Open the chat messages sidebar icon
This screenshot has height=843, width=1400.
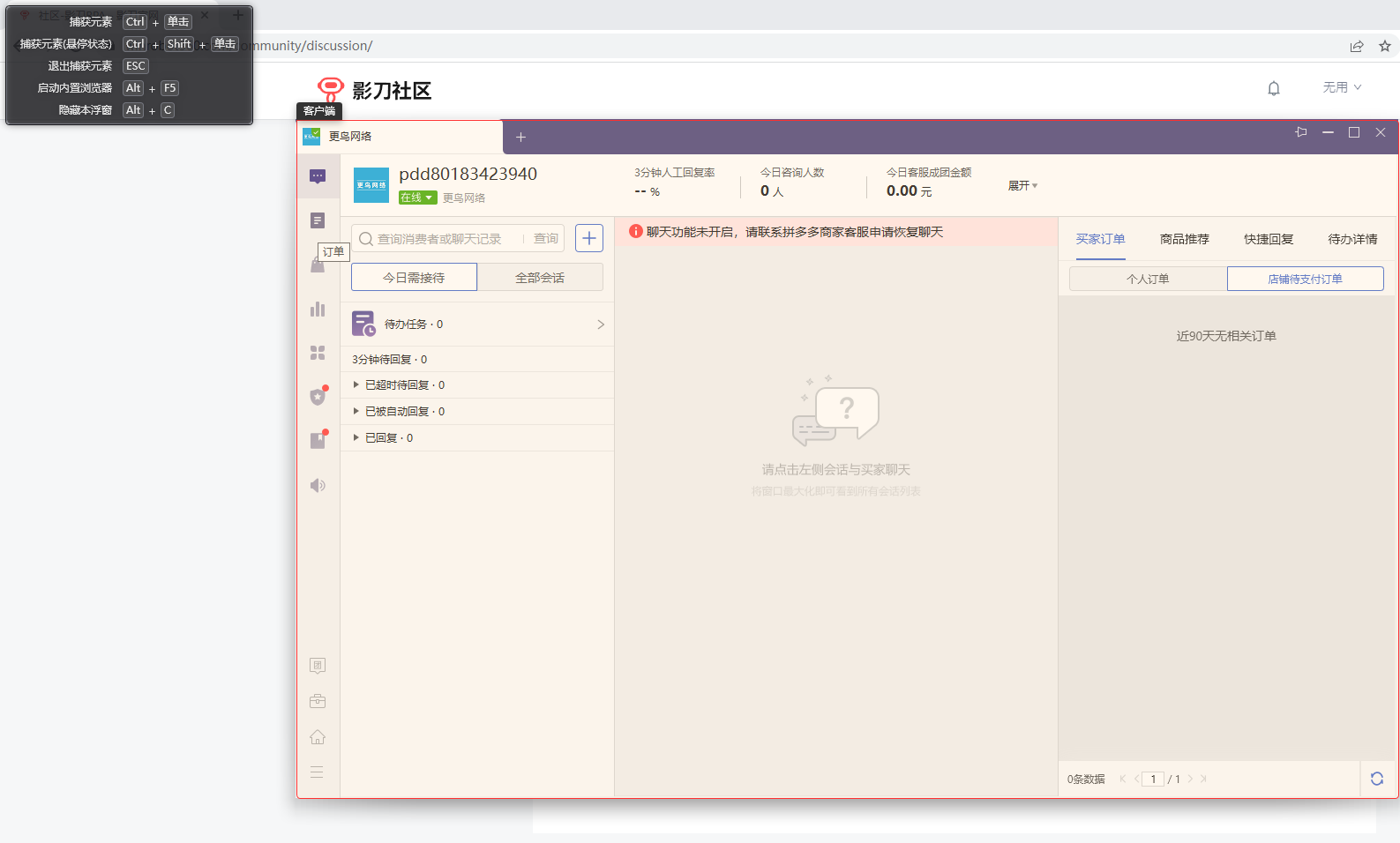[x=318, y=176]
